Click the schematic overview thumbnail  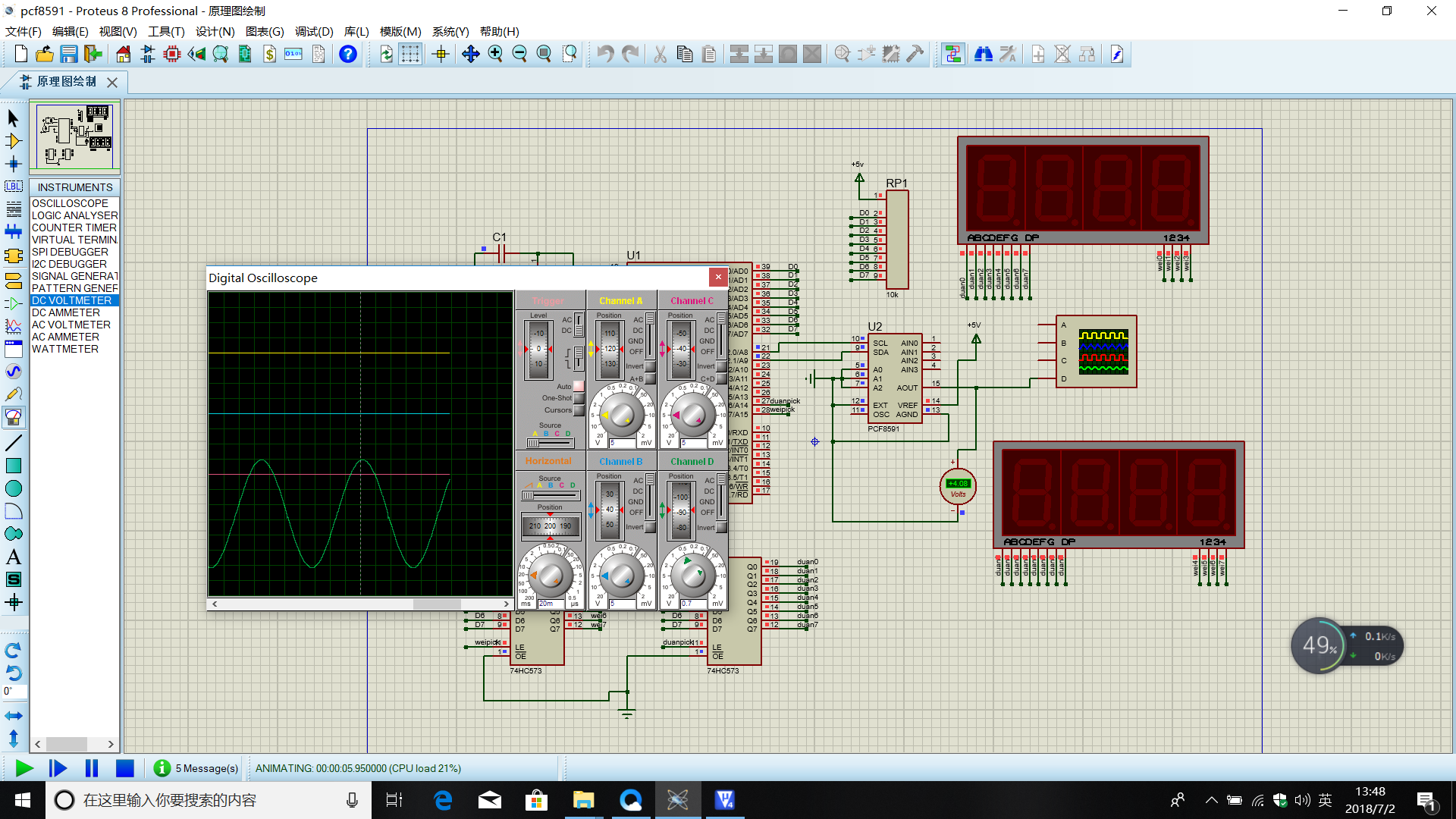tap(74, 136)
